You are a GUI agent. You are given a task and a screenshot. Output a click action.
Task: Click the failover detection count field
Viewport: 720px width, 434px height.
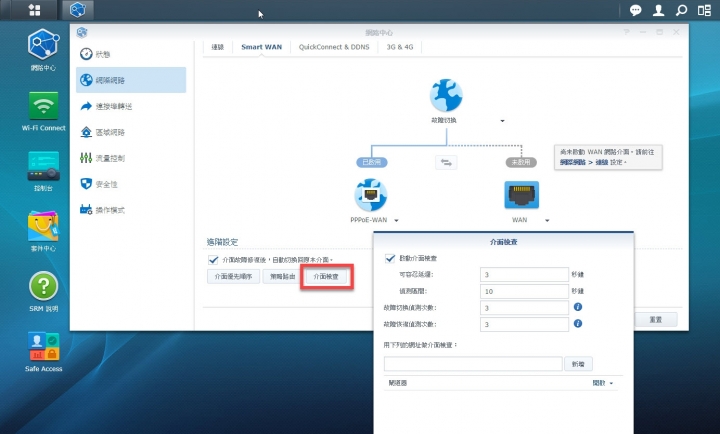(x=524, y=308)
